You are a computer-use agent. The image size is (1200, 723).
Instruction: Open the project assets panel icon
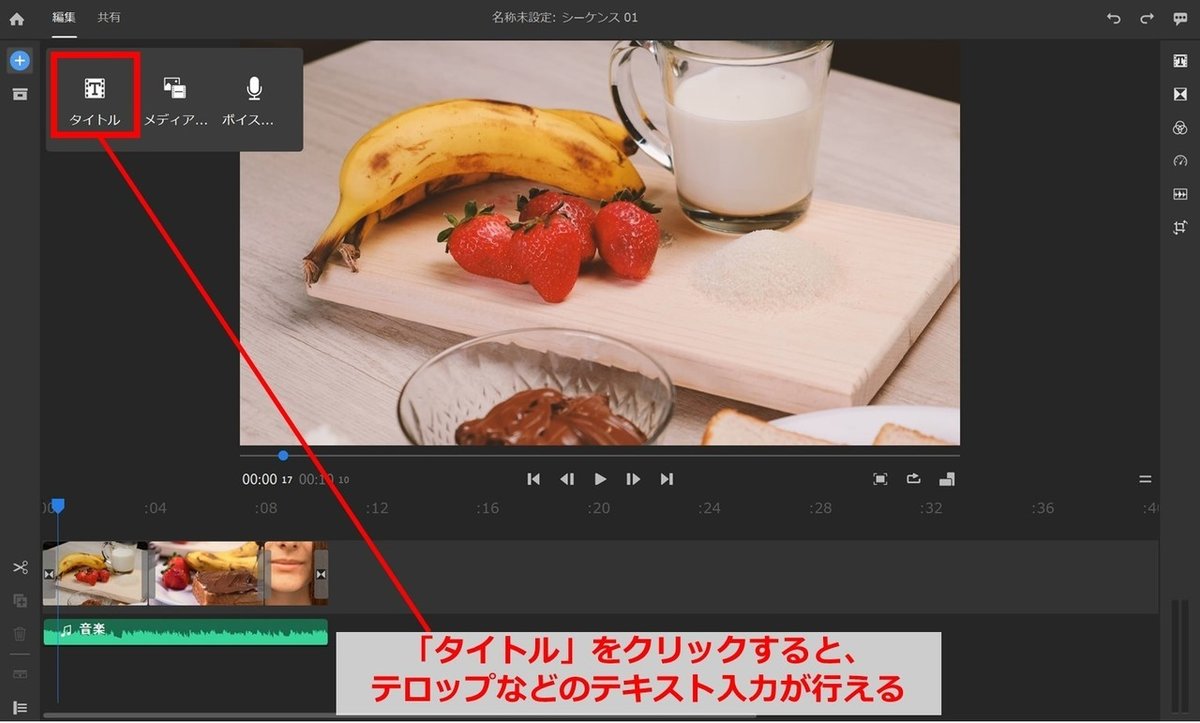pos(20,94)
